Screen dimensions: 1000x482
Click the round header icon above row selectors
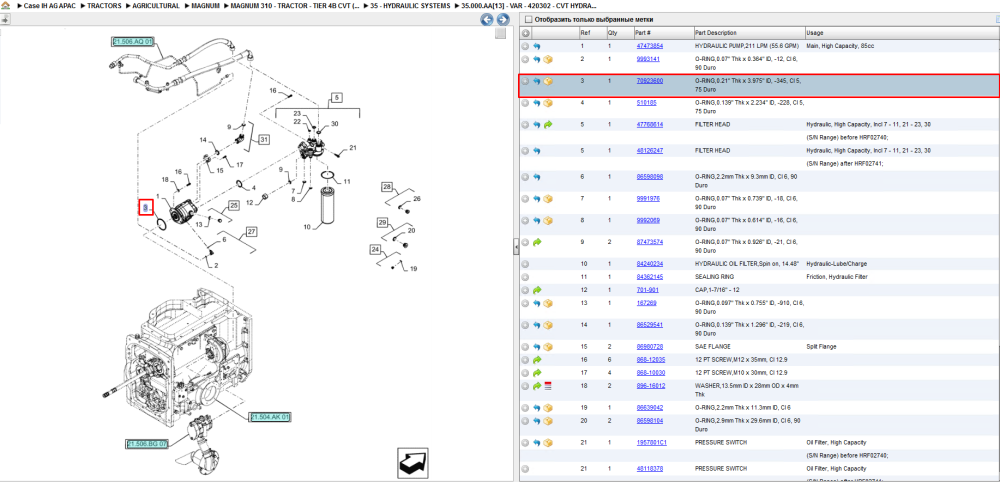pos(526,33)
